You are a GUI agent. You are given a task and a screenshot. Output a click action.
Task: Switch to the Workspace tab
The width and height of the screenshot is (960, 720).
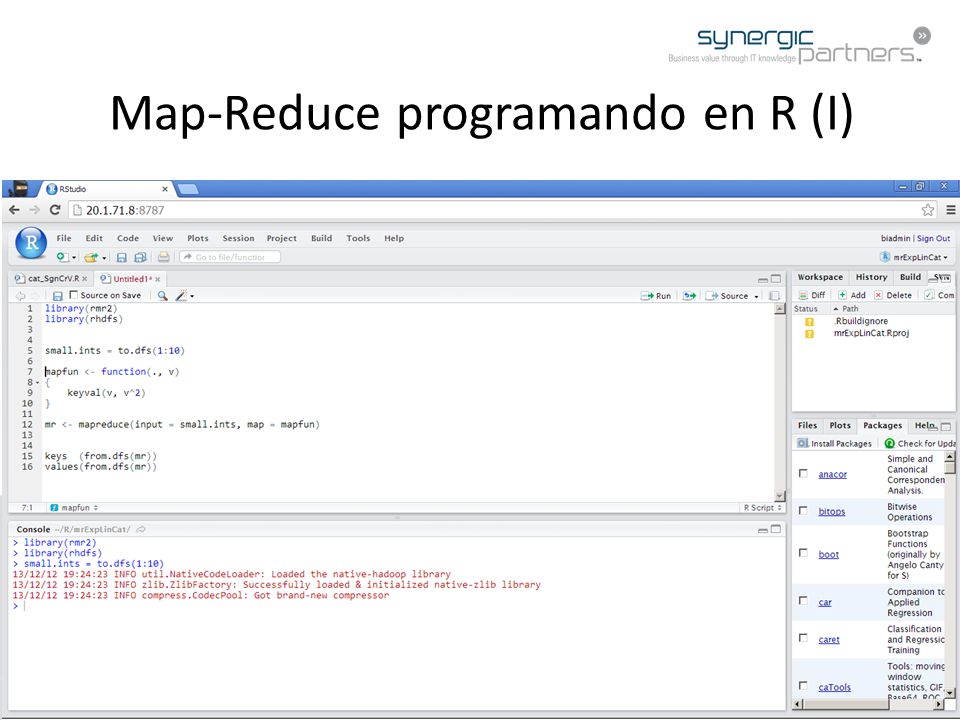[820, 277]
